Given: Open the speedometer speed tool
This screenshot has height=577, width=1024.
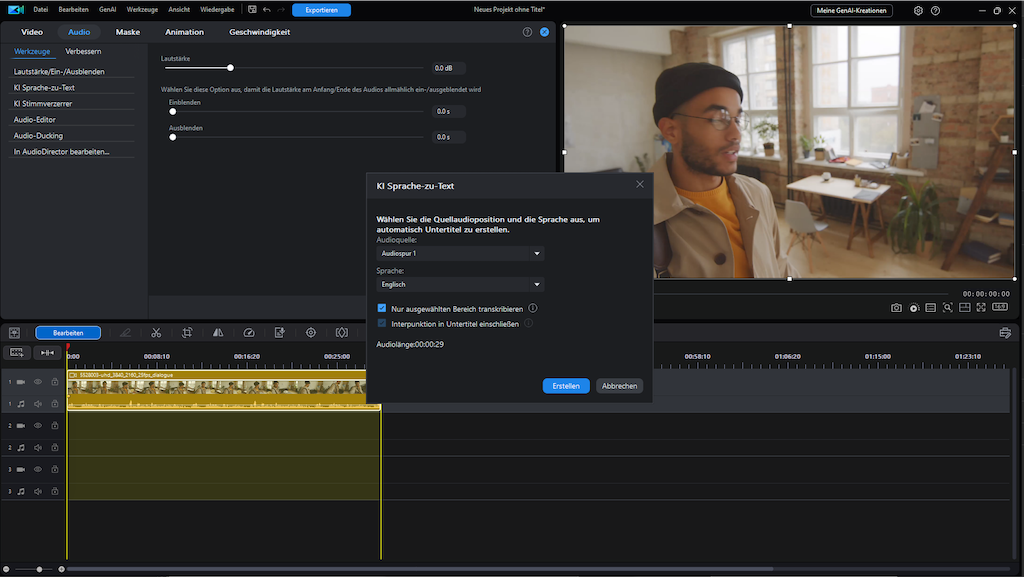Looking at the screenshot, I should (x=249, y=333).
